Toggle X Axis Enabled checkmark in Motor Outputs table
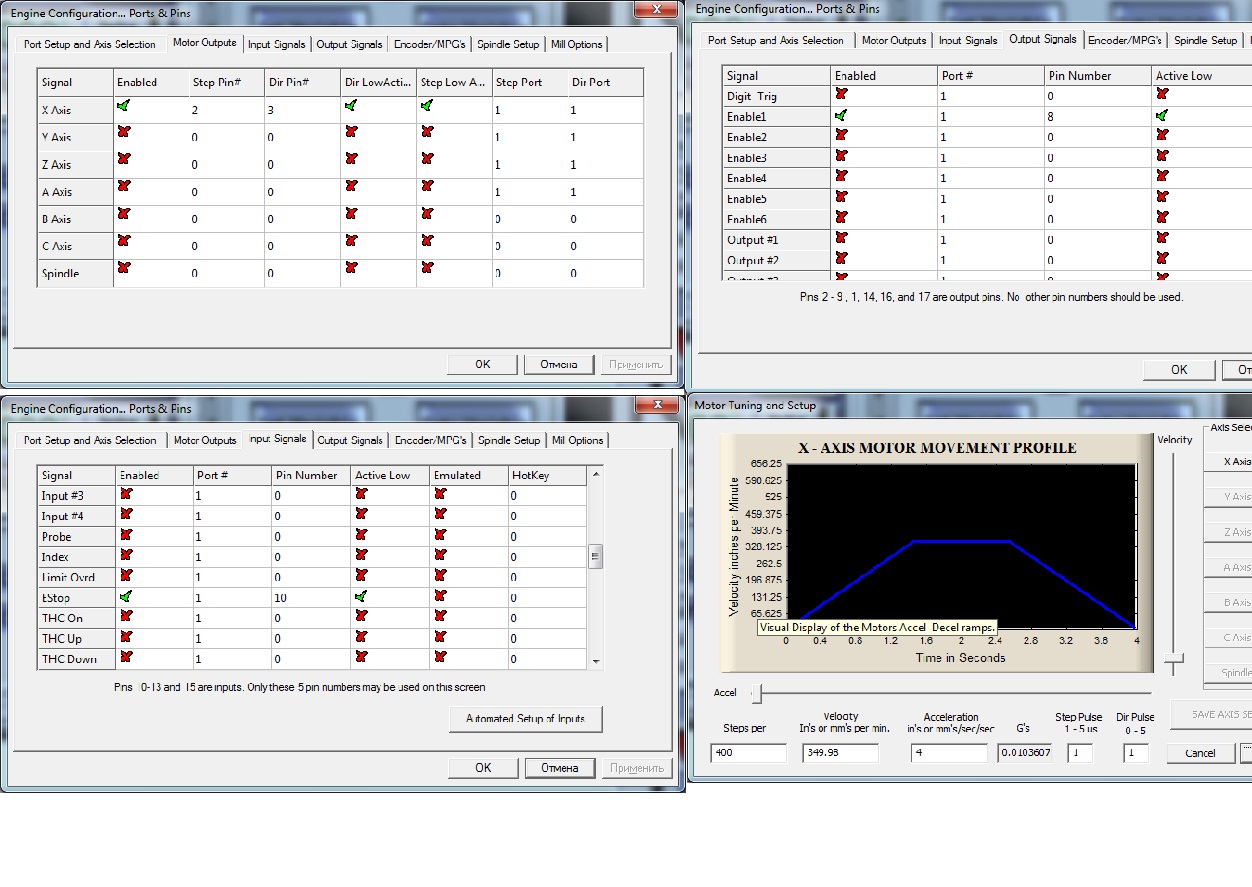Viewport: 1252px width, 887px height. point(123,104)
